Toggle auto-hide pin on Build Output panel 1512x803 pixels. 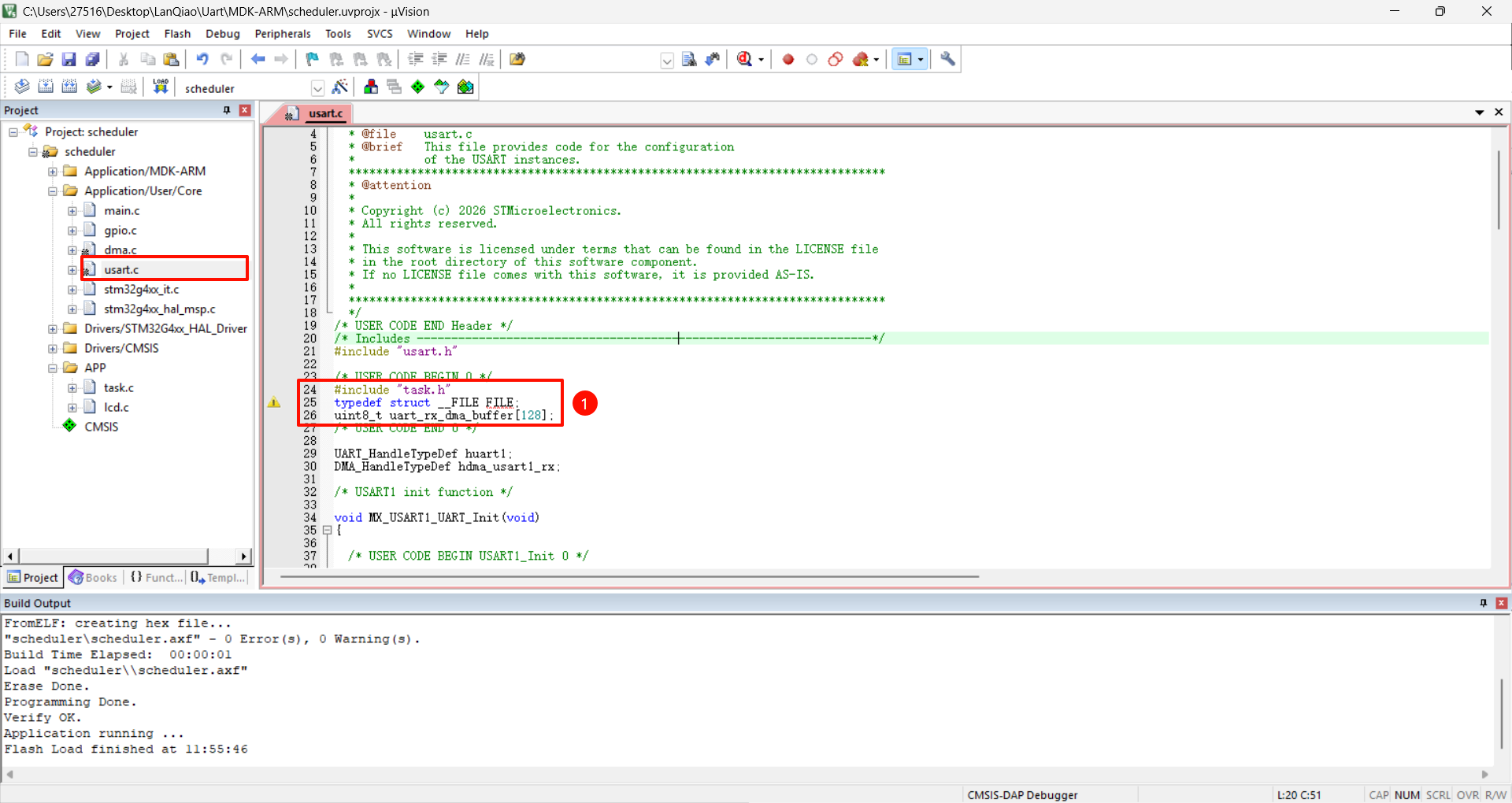[x=1484, y=603]
